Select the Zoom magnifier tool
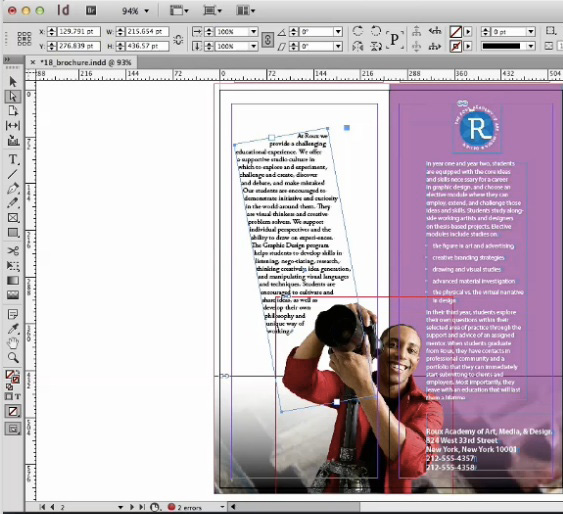The image size is (563, 514). tap(13, 358)
